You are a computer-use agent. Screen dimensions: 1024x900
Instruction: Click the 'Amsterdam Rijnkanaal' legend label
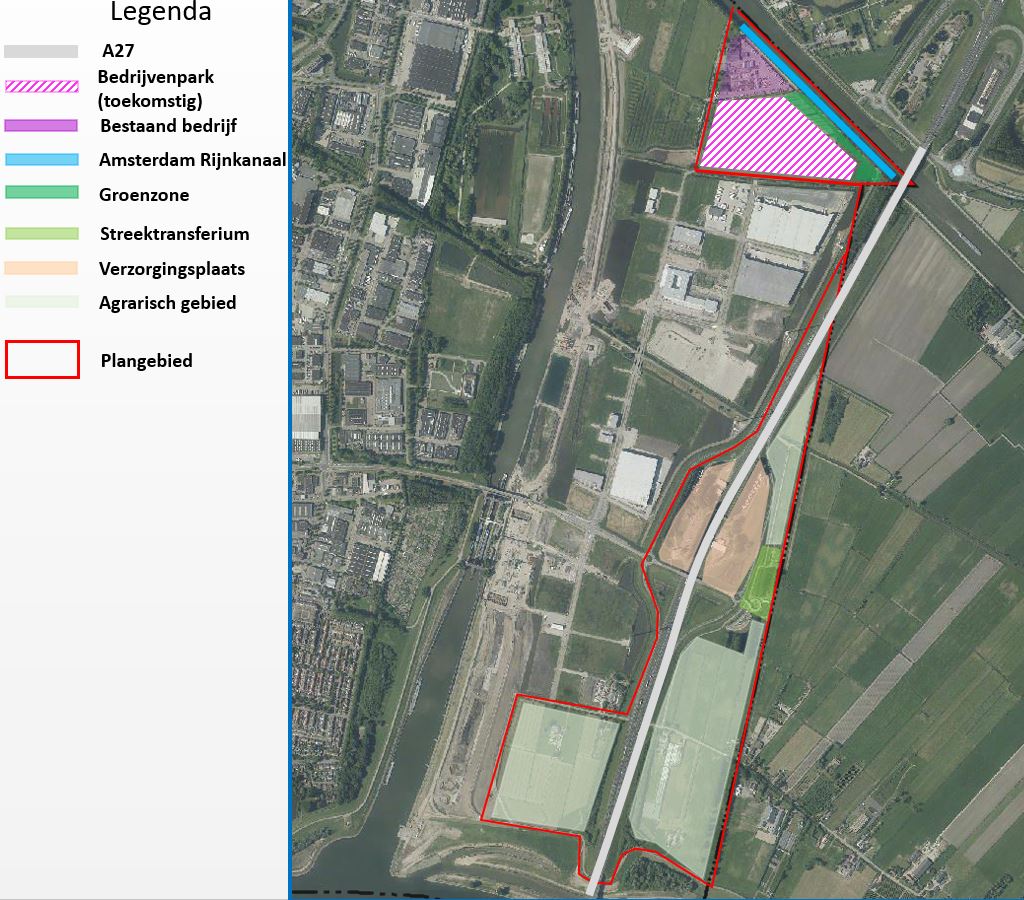(192, 160)
